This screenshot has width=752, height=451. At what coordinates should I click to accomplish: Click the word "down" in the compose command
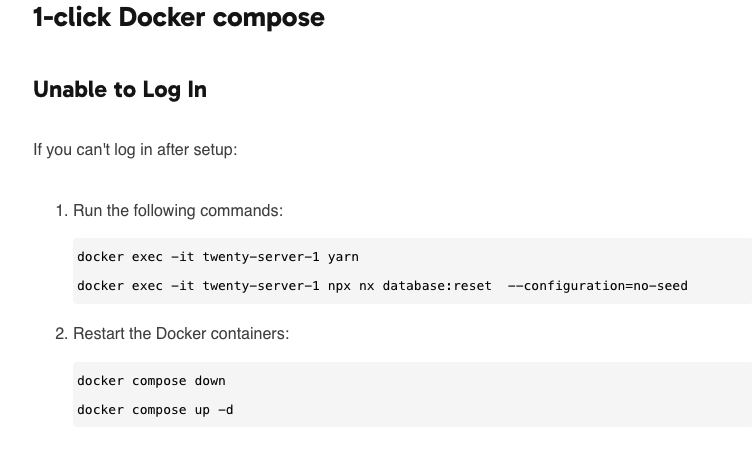(x=210, y=381)
